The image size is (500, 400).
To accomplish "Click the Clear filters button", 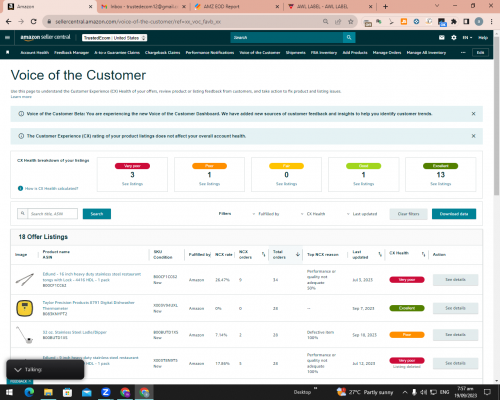I will (408, 214).
